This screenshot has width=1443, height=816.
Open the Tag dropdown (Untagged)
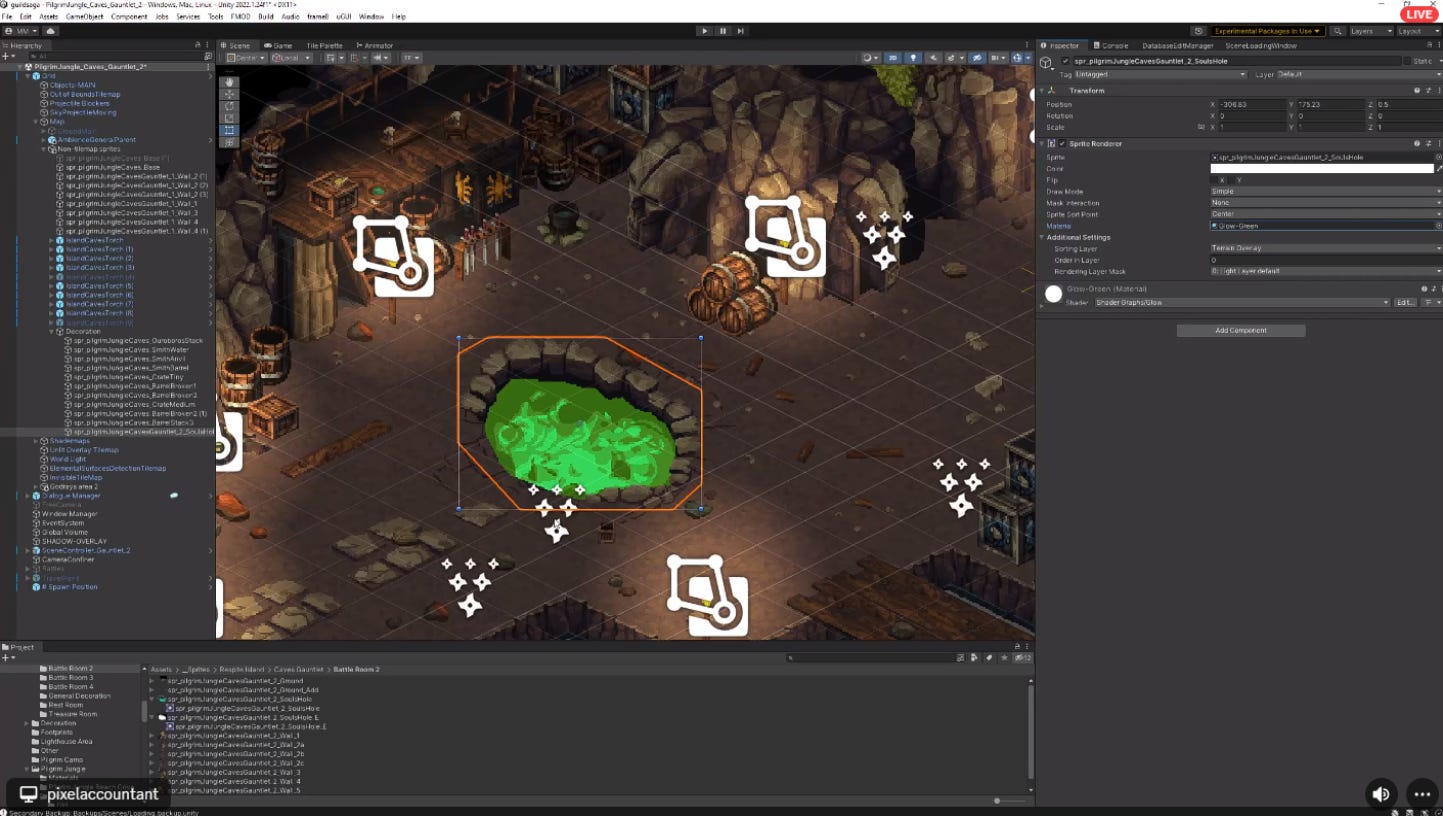pos(1160,75)
